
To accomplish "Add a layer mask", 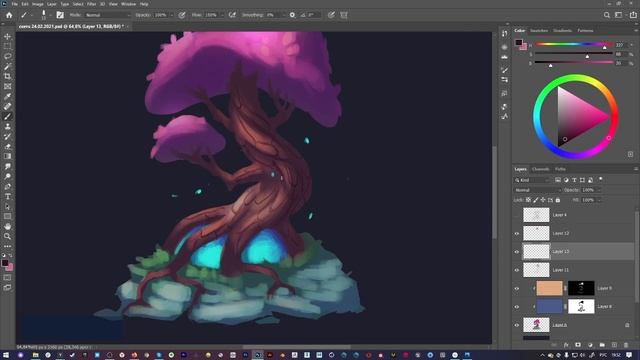I will 578,345.
